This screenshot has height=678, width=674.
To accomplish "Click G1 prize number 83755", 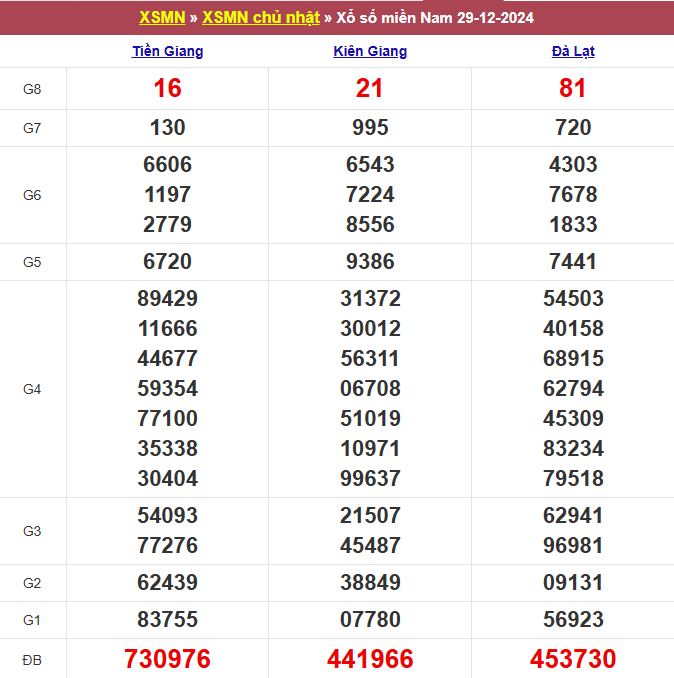I will coord(168,620).
